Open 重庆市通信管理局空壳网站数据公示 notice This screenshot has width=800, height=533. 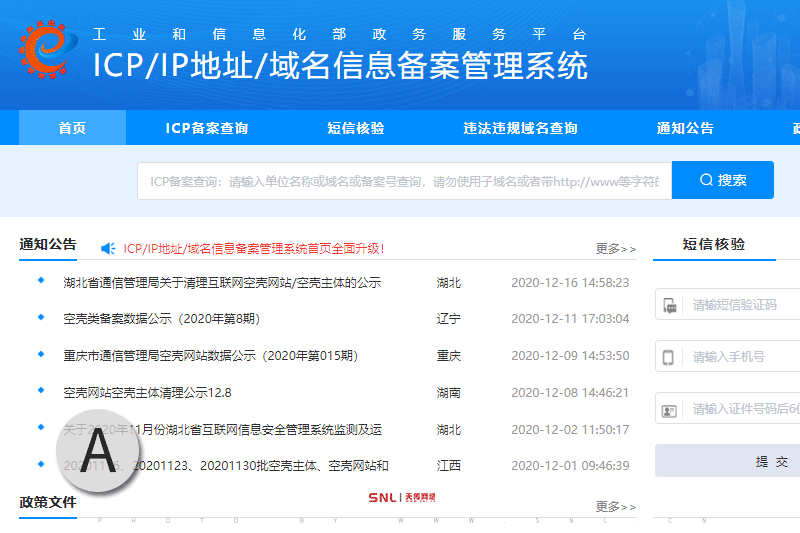(211, 356)
